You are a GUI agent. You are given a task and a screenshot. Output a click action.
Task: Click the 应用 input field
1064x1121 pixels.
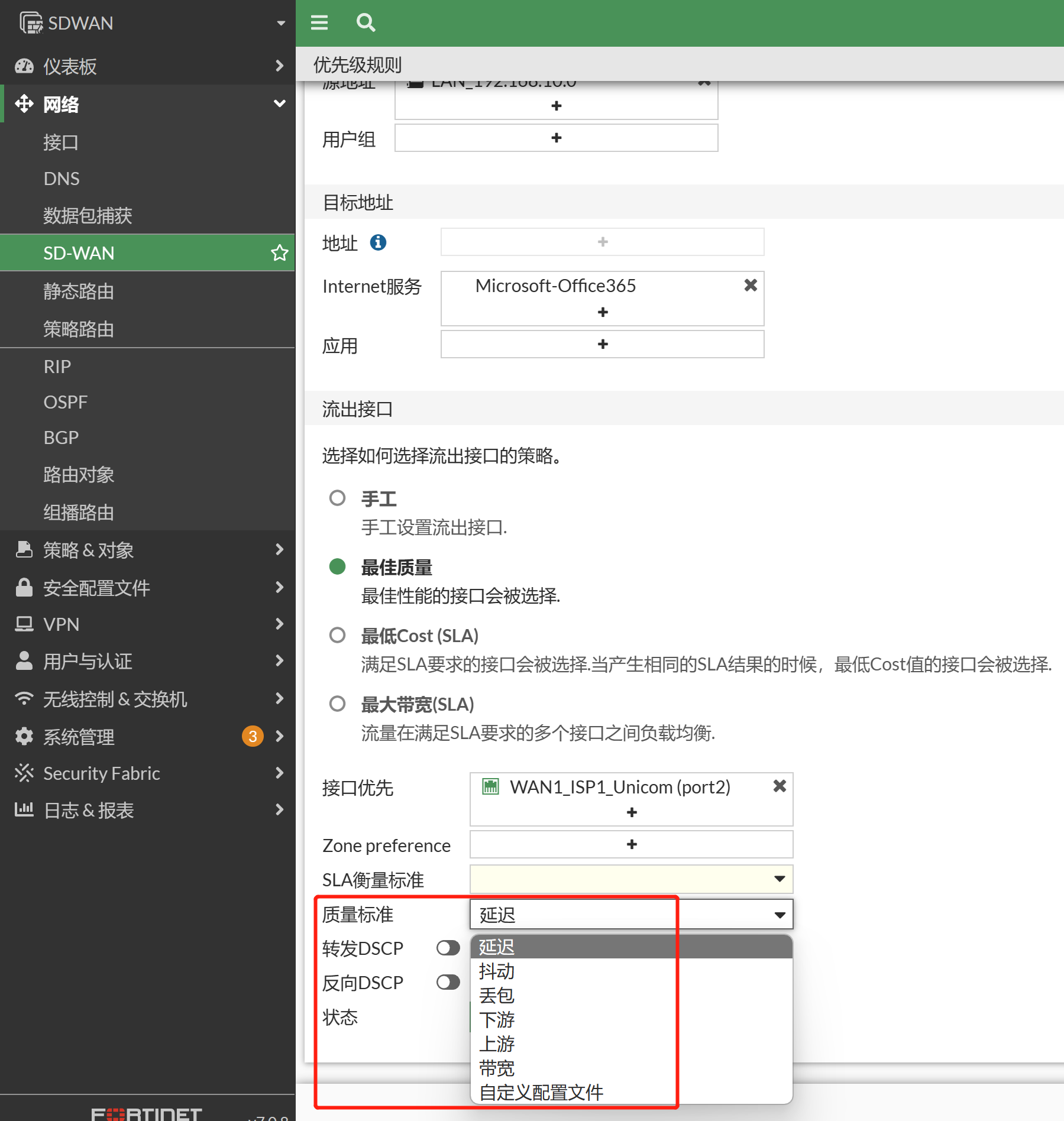coord(602,344)
